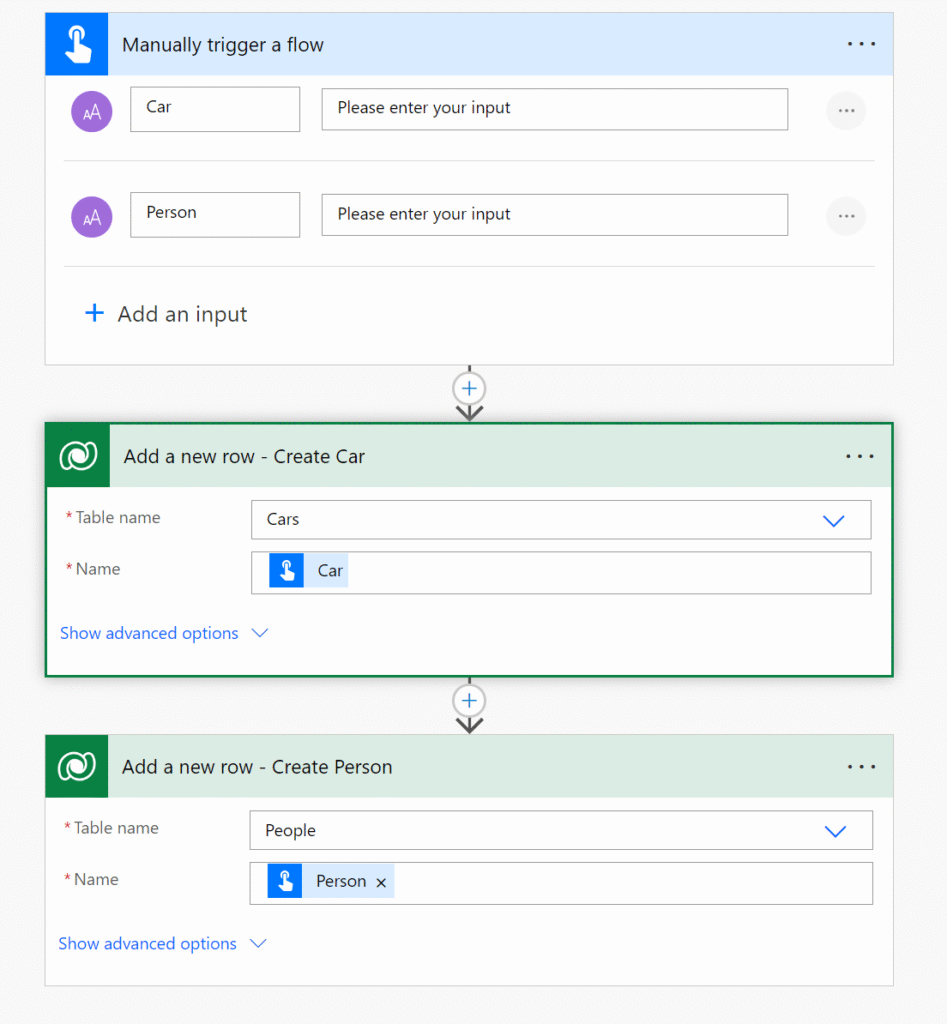Insert a step between Create Car and Create Person
Screen dimensions: 947x1024
(x=469, y=701)
